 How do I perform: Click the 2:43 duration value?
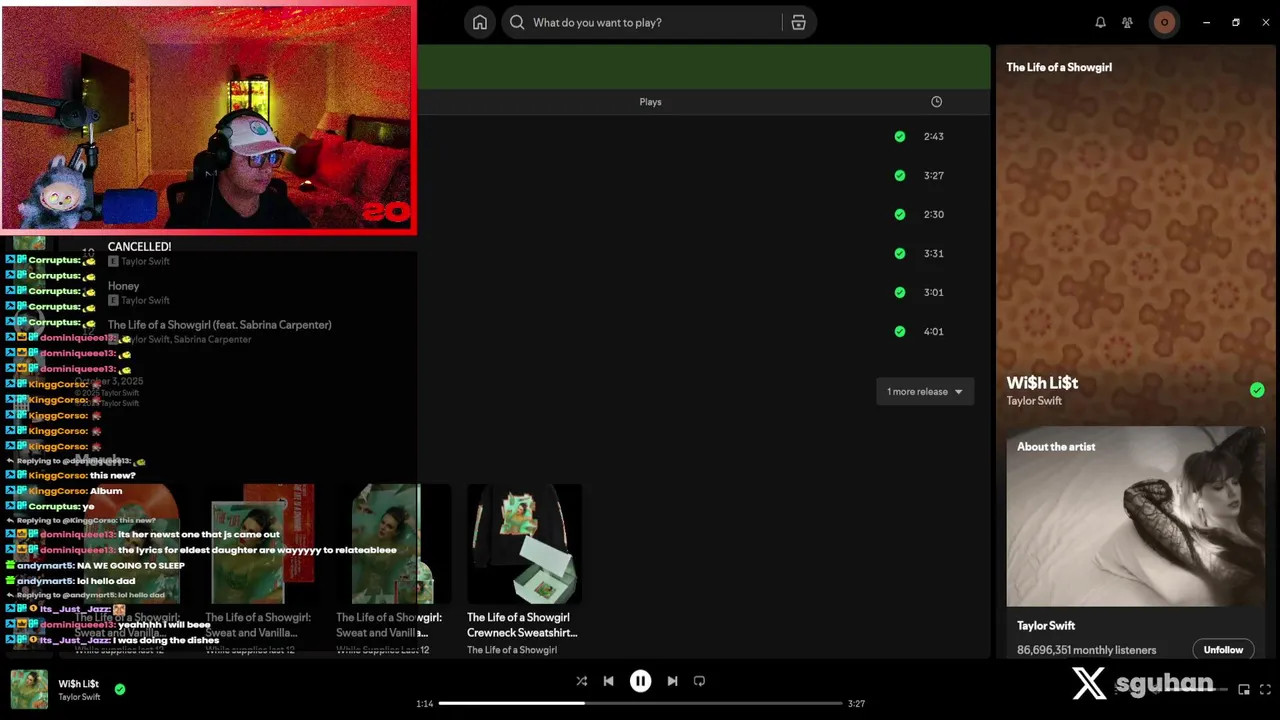[933, 136]
